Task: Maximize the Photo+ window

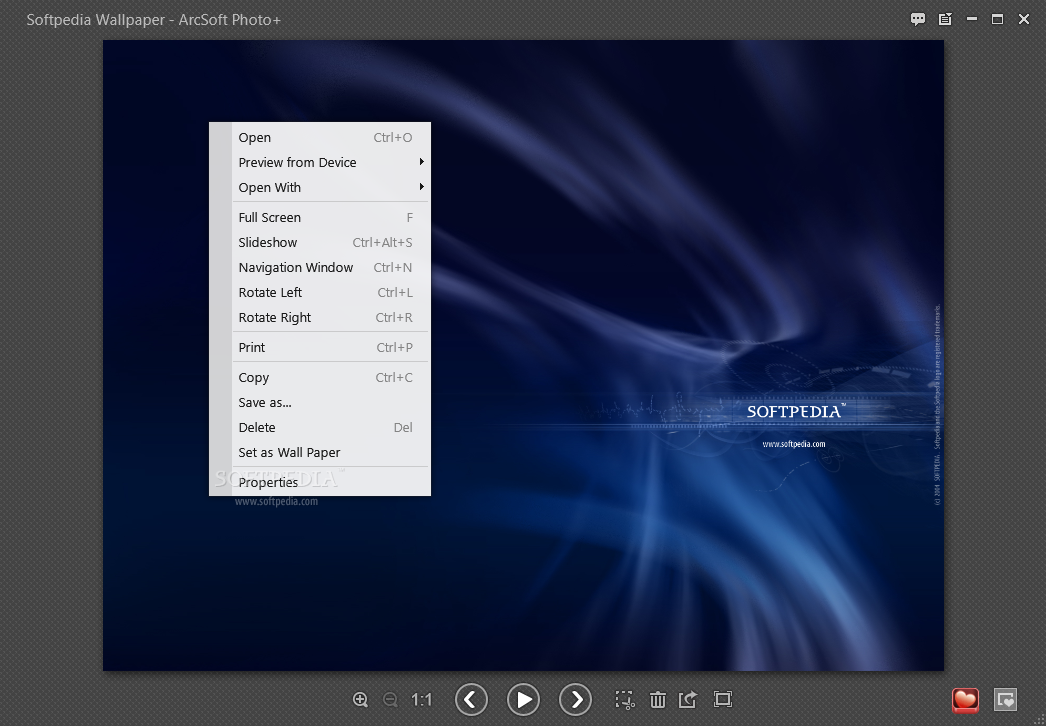Action: (x=997, y=19)
